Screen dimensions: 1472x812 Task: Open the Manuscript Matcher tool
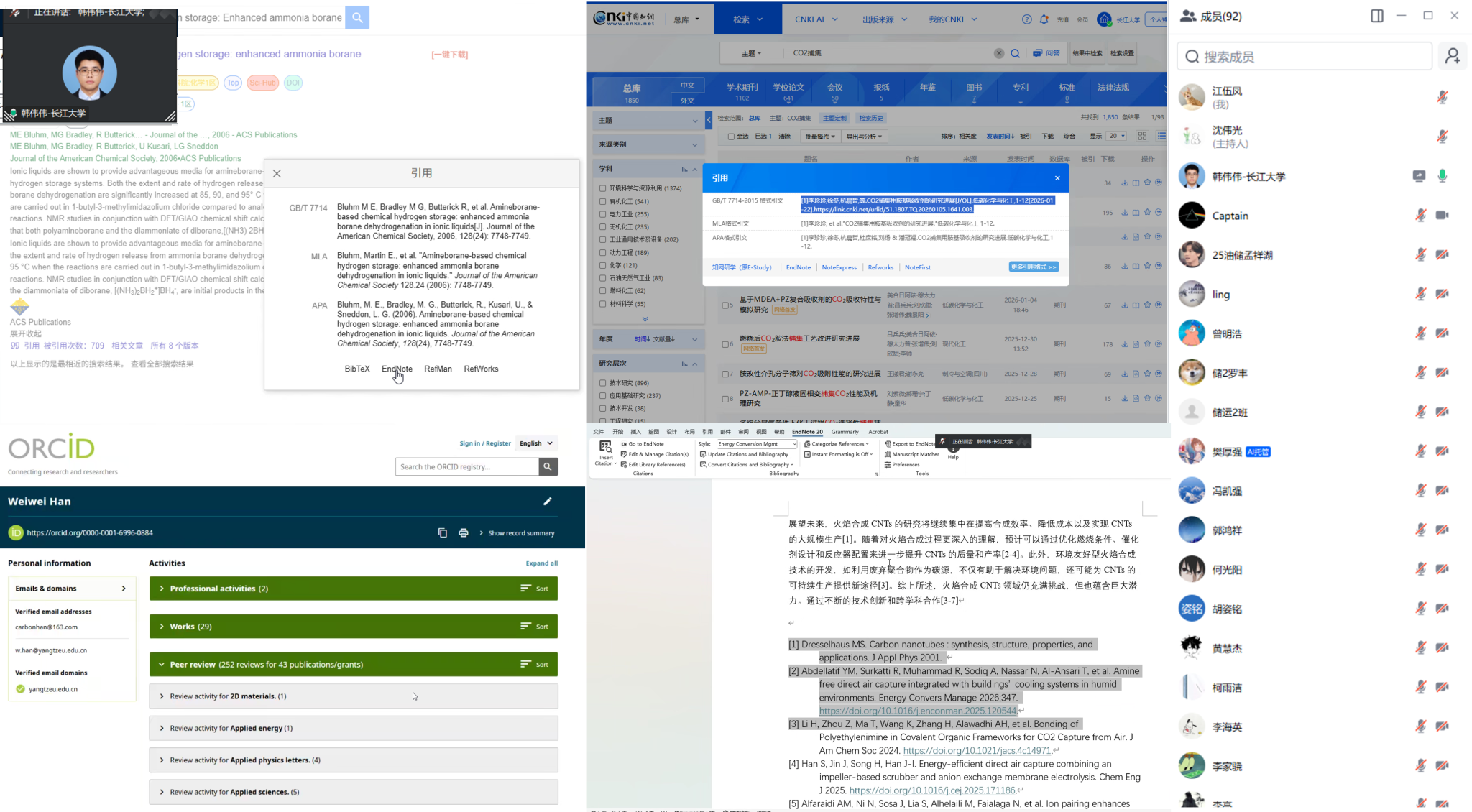[x=911, y=454]
